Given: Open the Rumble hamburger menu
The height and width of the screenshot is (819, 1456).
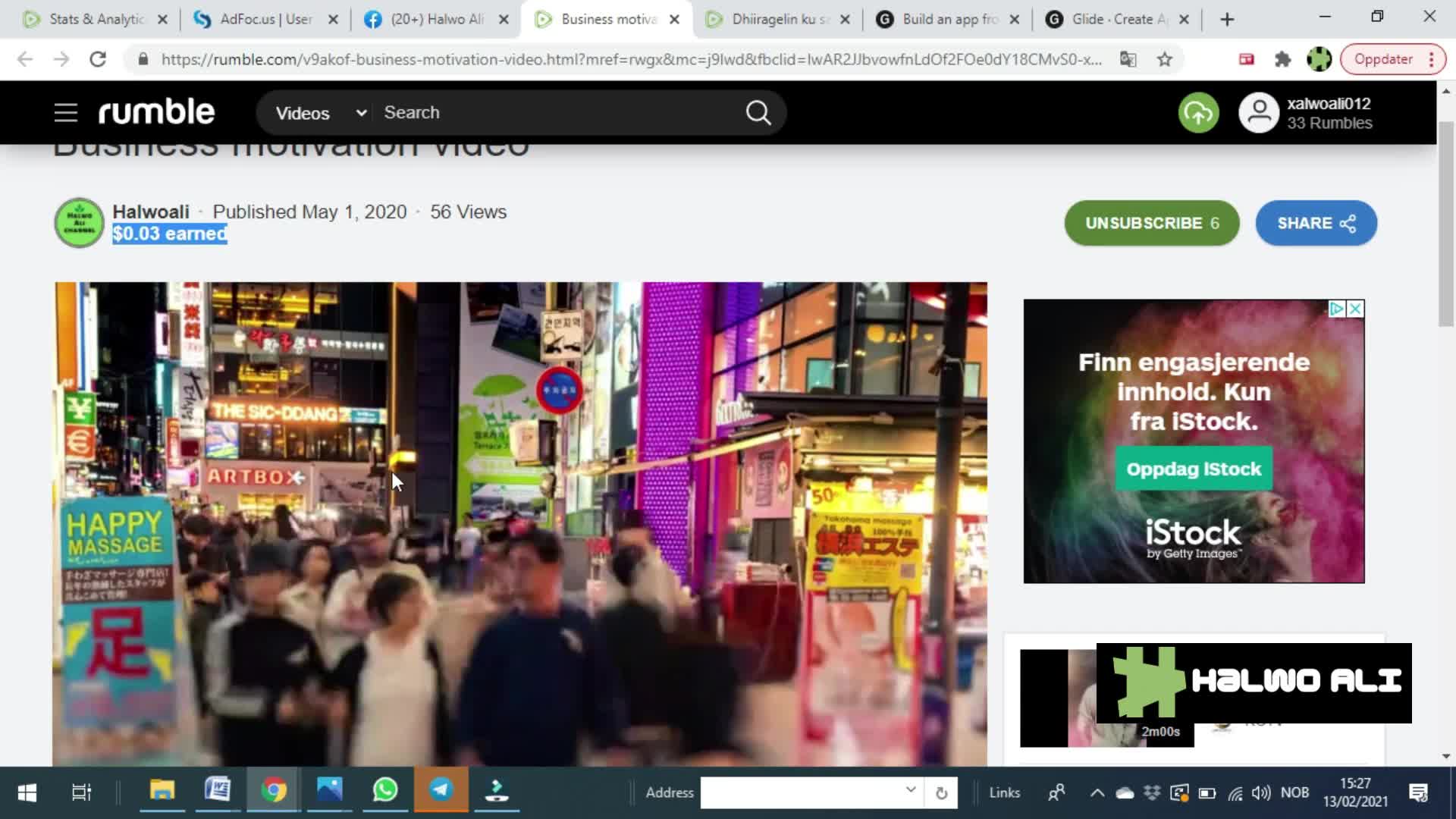Looking at the screenshot, I should click(x=66, y=113).
